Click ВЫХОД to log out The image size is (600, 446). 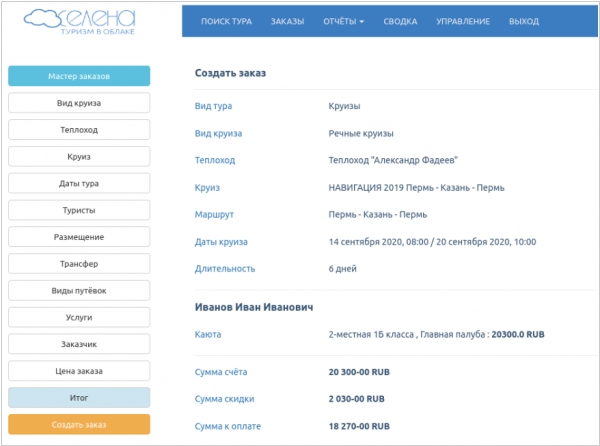[523, 21]
